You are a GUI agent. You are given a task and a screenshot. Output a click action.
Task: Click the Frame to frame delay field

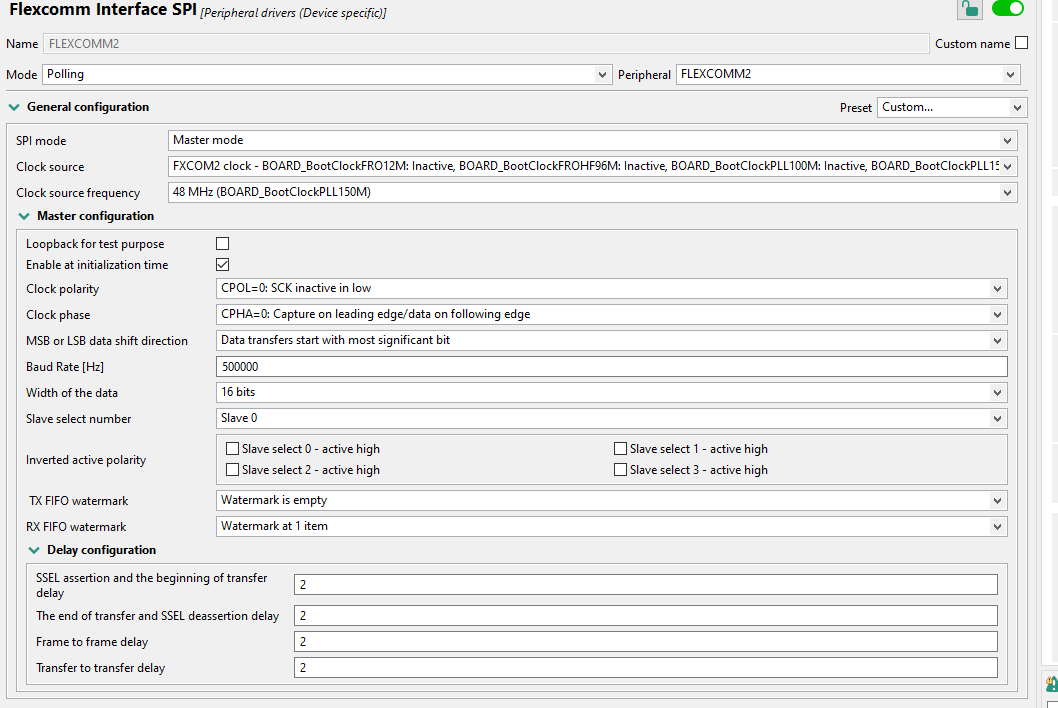tap(646, 641)
